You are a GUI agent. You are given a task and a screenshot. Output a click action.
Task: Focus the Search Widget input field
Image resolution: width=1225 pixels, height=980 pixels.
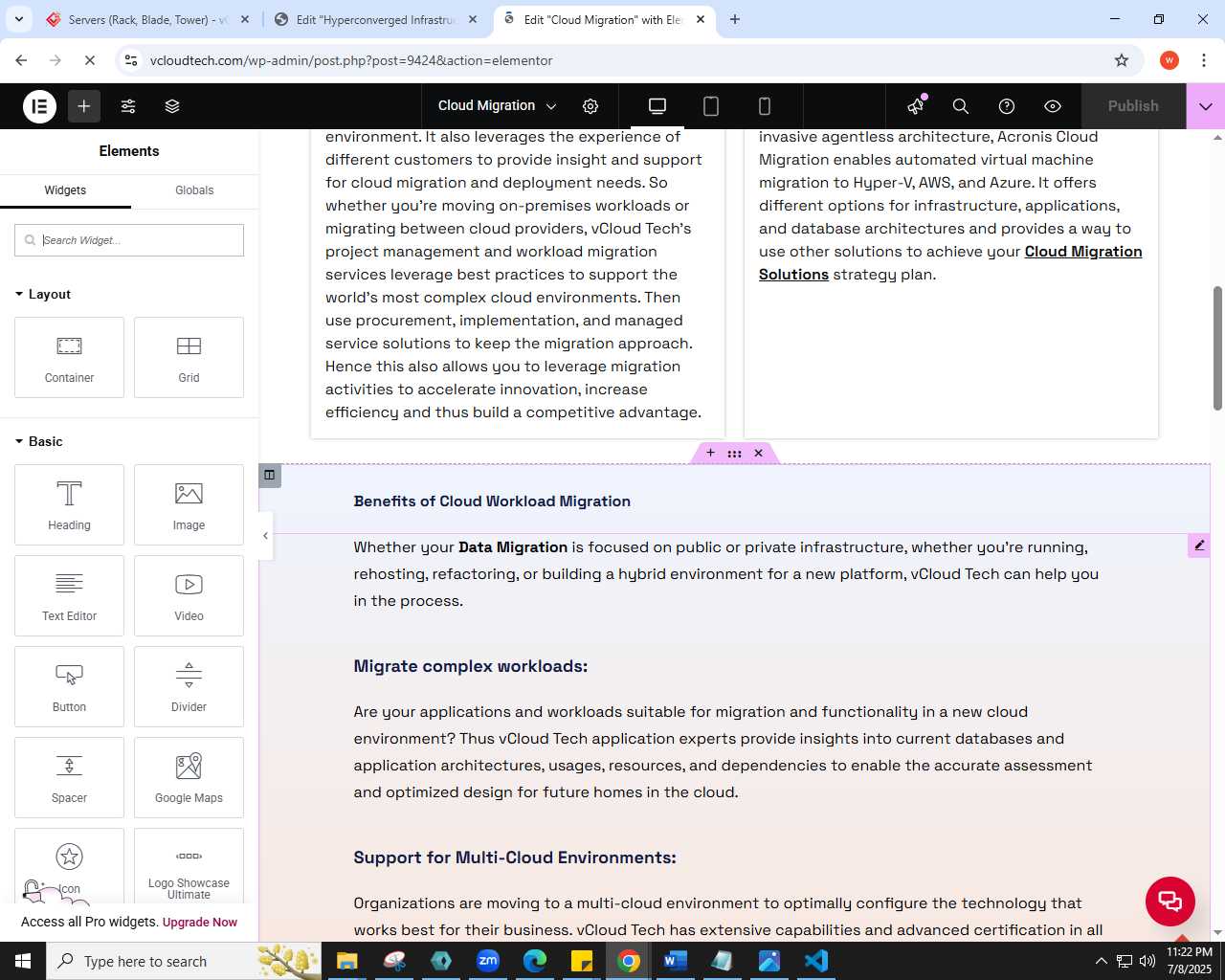pos(129,240)
